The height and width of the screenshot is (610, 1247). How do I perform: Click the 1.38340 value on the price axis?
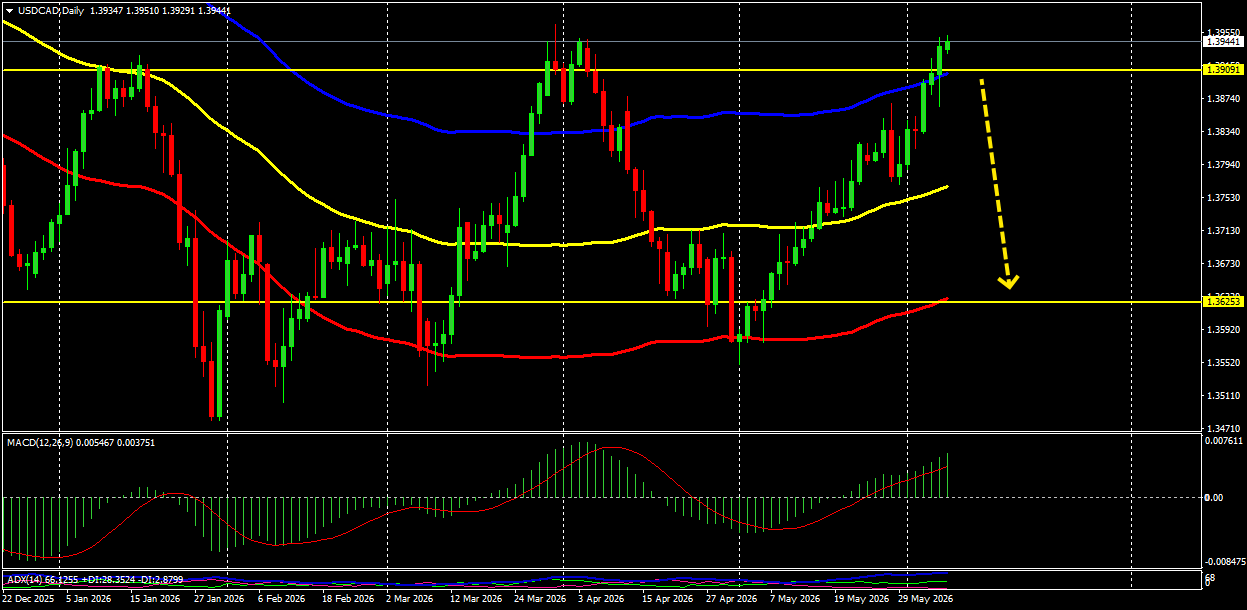1223,132
